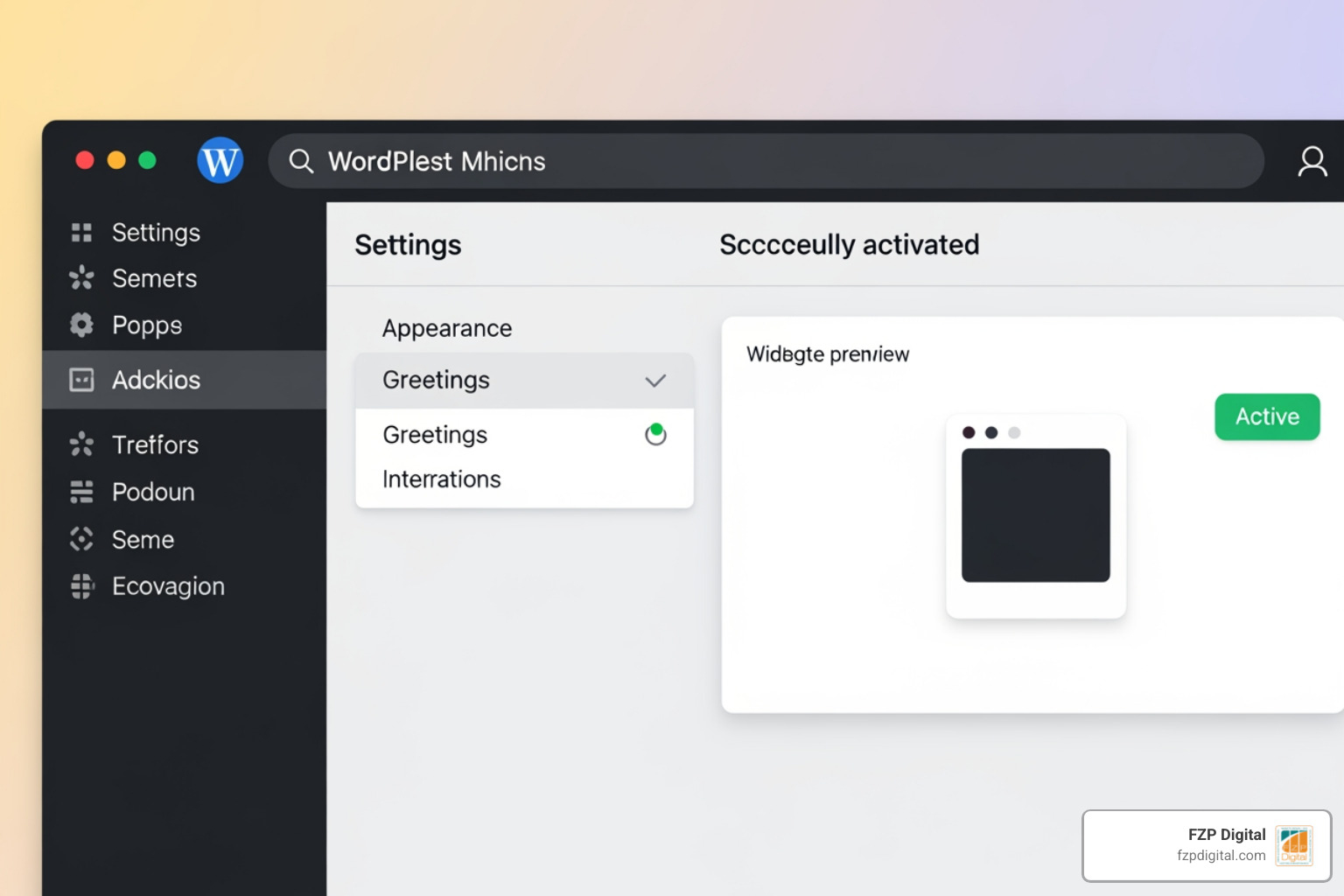
Task: Select the Semets sidebar icon
Action: tap(81, 278)
